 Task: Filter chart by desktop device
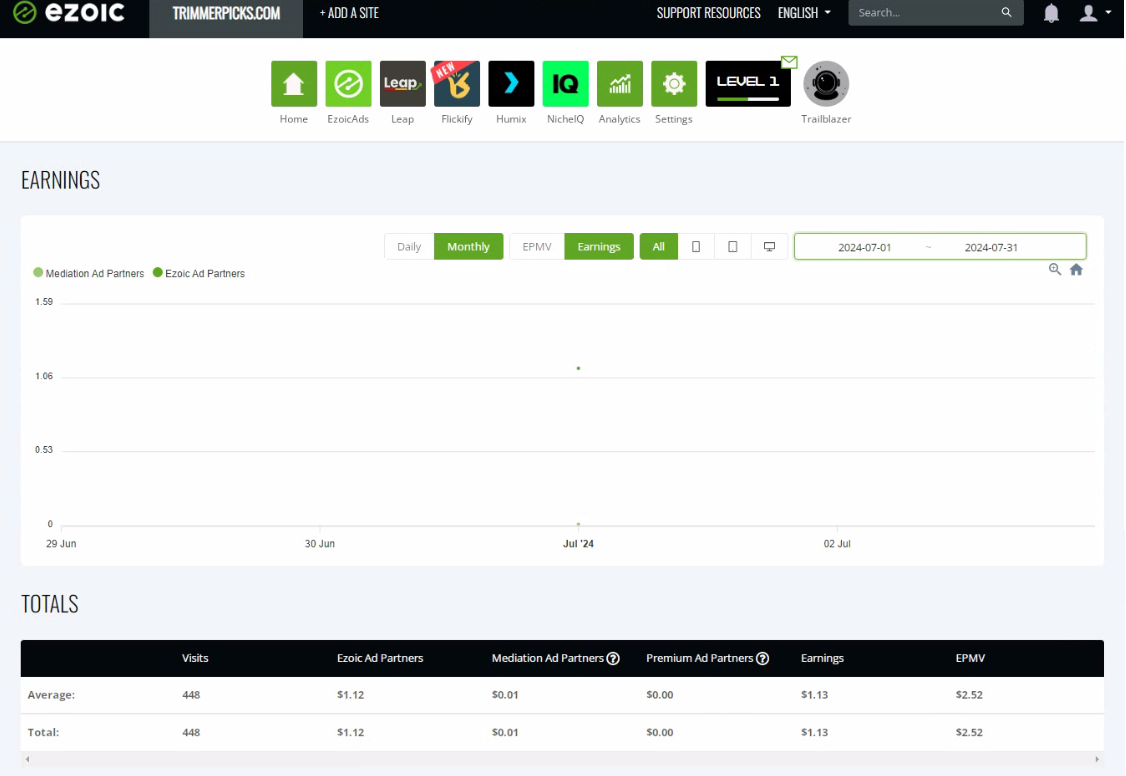point(769,247)
